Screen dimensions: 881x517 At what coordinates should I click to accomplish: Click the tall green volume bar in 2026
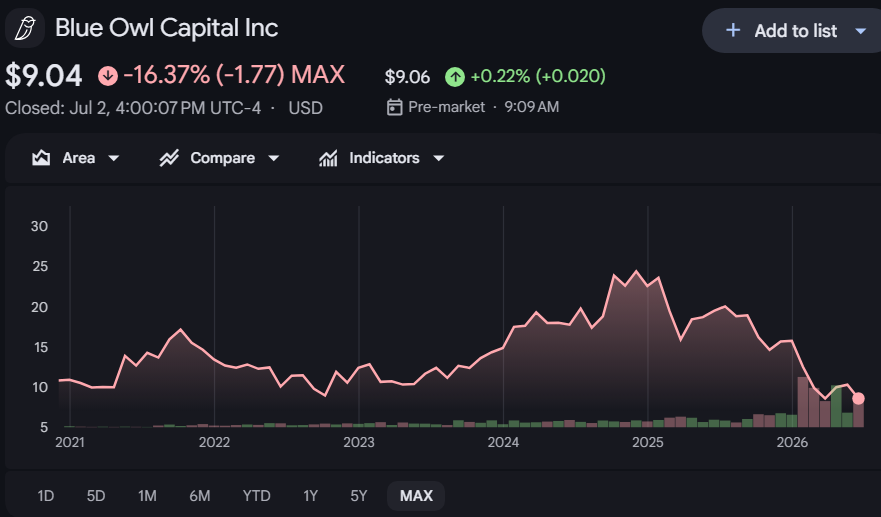(836, 406)
